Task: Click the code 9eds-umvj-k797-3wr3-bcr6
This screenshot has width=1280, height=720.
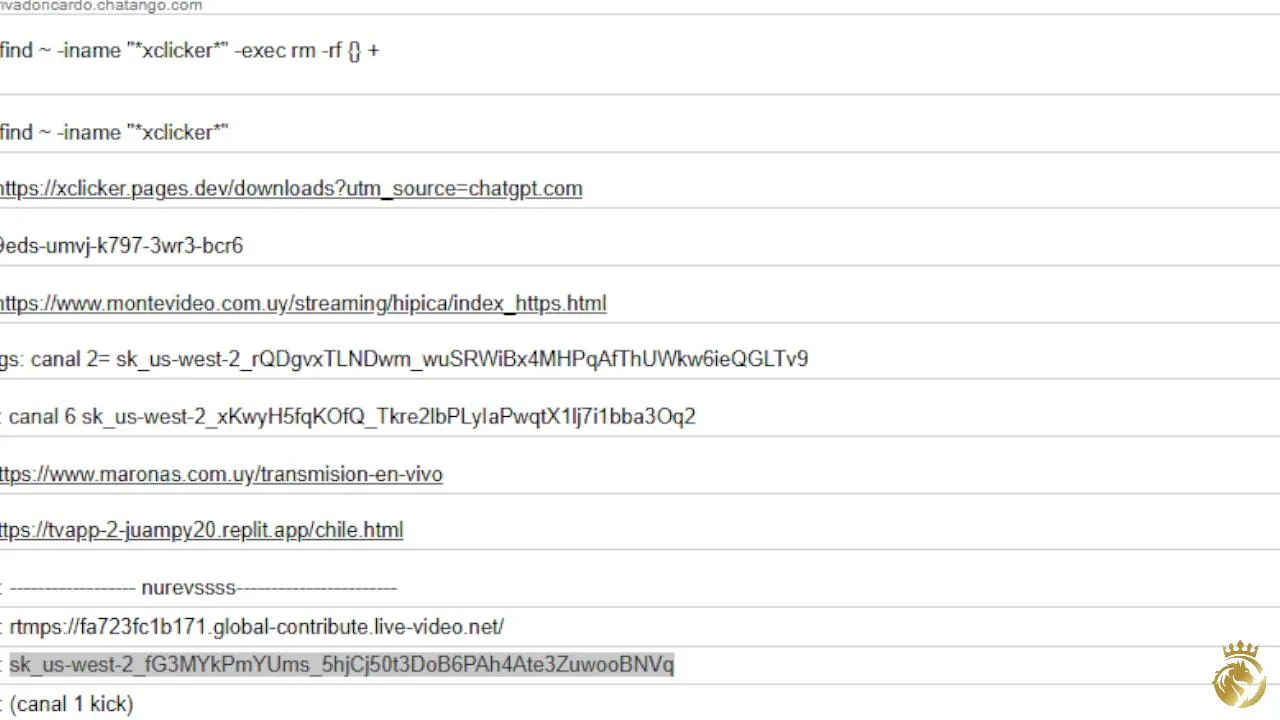Action: tap(121, 246)
